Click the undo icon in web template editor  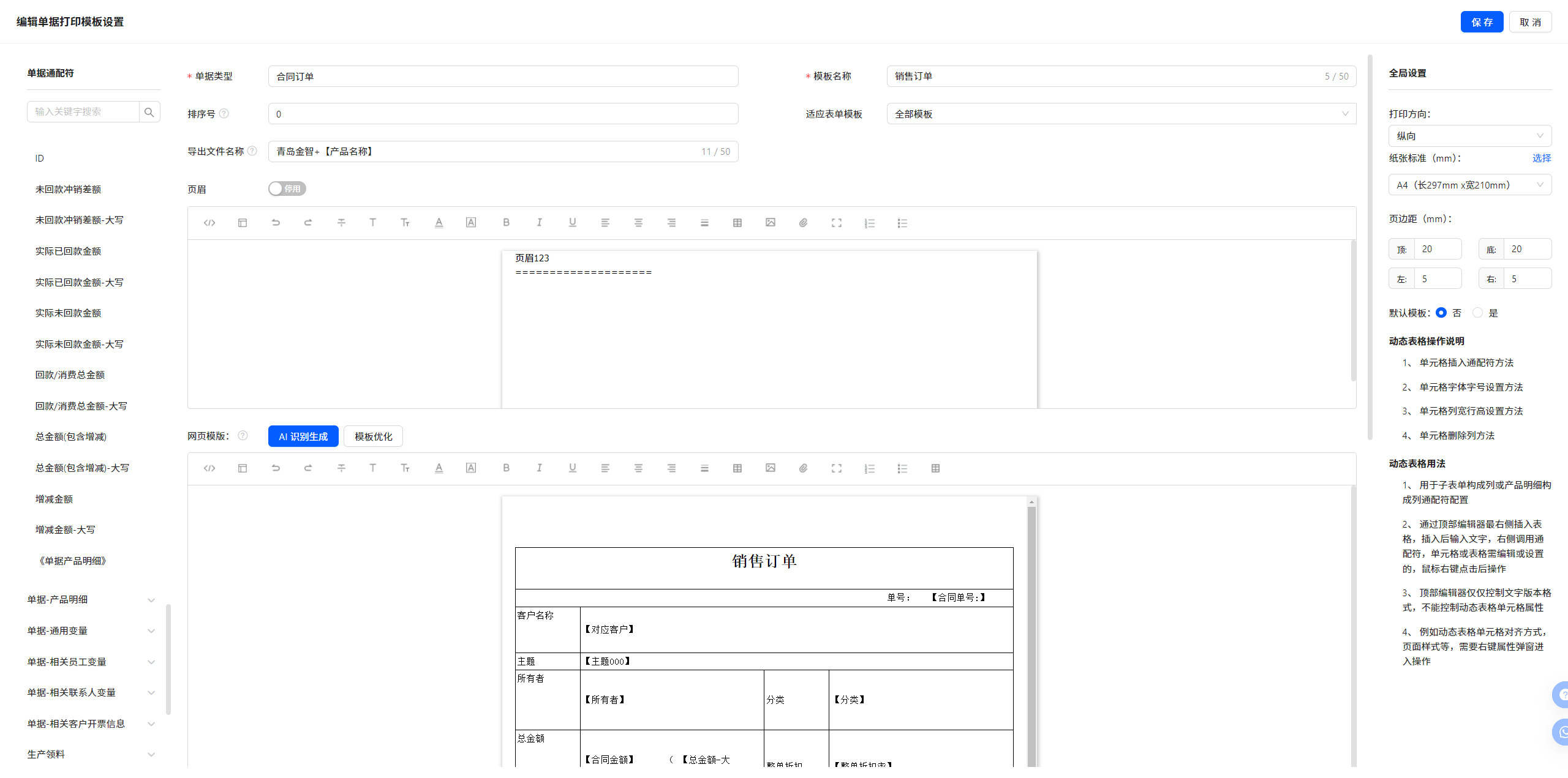(276, 468)
